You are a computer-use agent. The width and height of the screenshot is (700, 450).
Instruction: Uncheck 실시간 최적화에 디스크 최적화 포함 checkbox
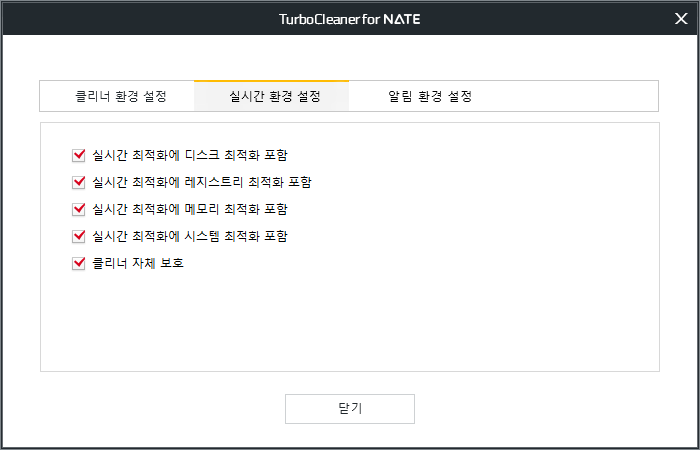pos(79,155)
